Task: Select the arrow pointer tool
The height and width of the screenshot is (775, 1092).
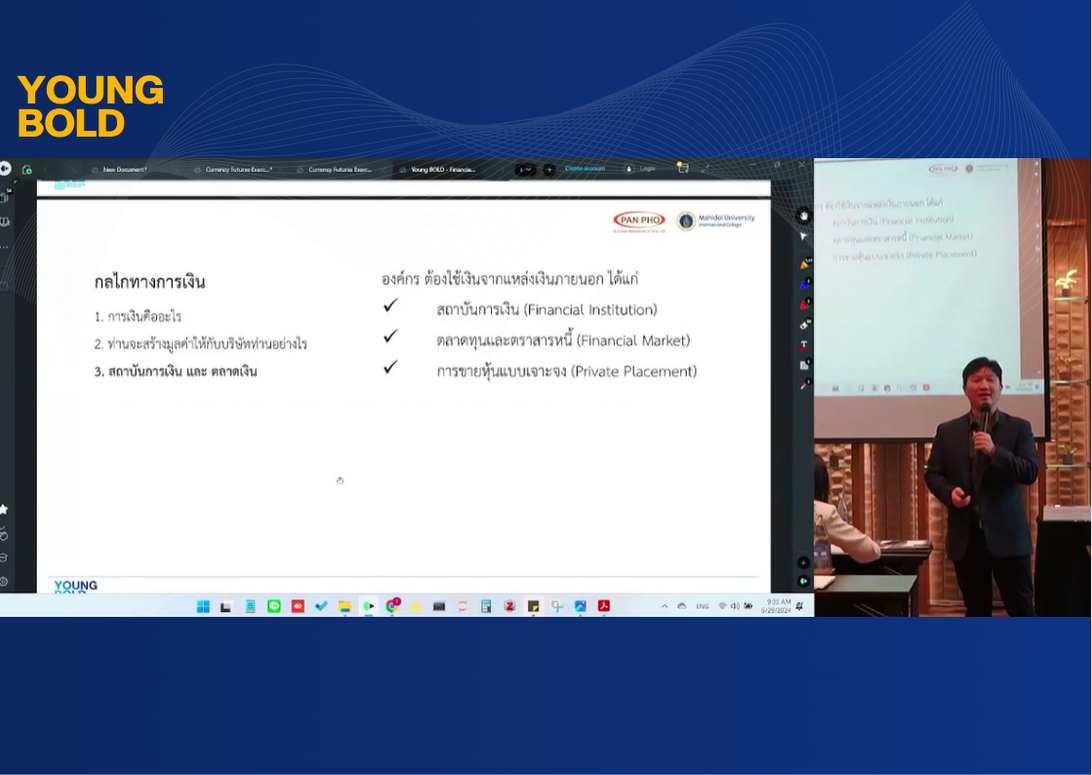Action: [804, 237]
